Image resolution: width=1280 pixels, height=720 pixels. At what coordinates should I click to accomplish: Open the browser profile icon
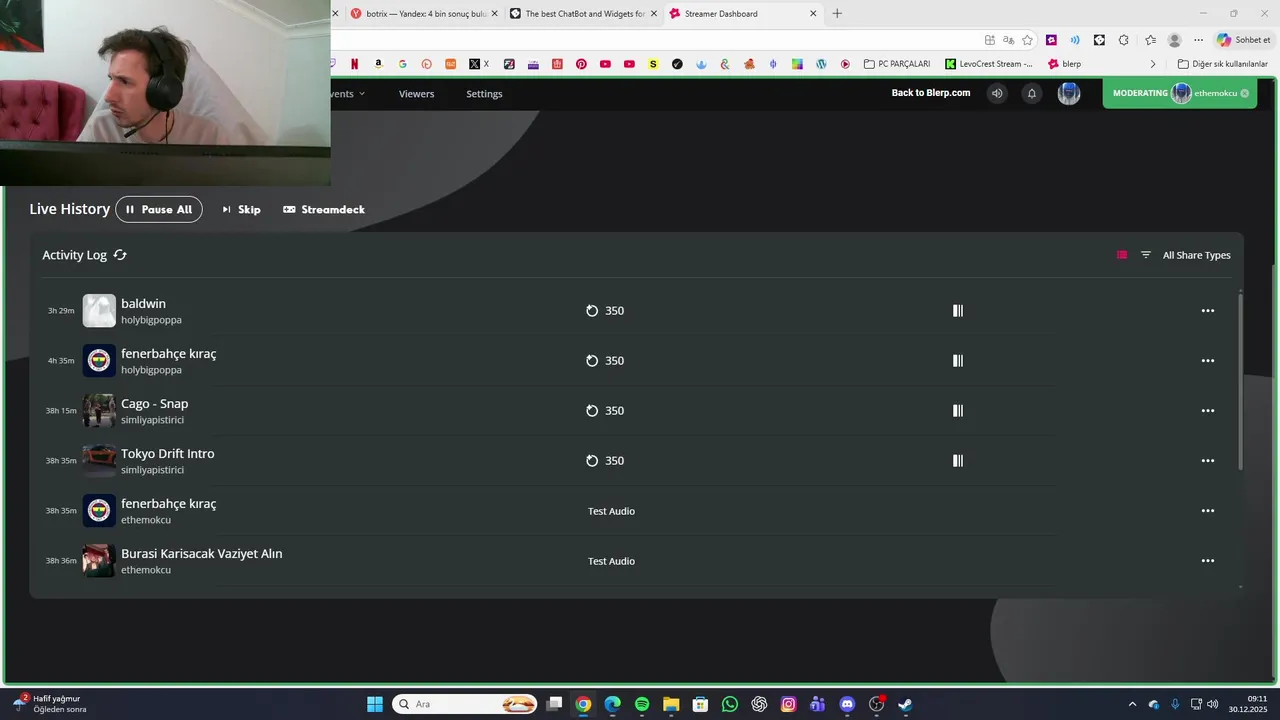coord(1174,40)
